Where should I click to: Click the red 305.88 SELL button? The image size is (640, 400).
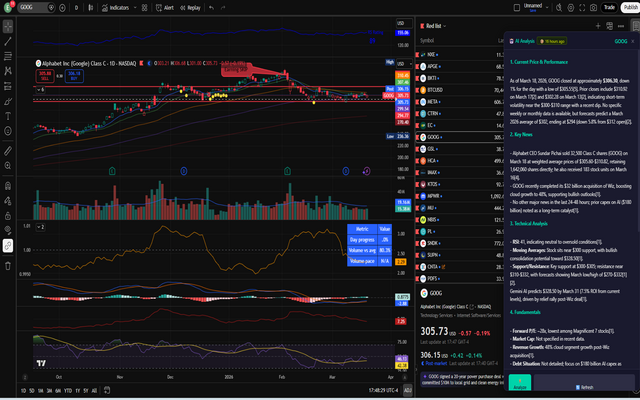coord(45,76)
